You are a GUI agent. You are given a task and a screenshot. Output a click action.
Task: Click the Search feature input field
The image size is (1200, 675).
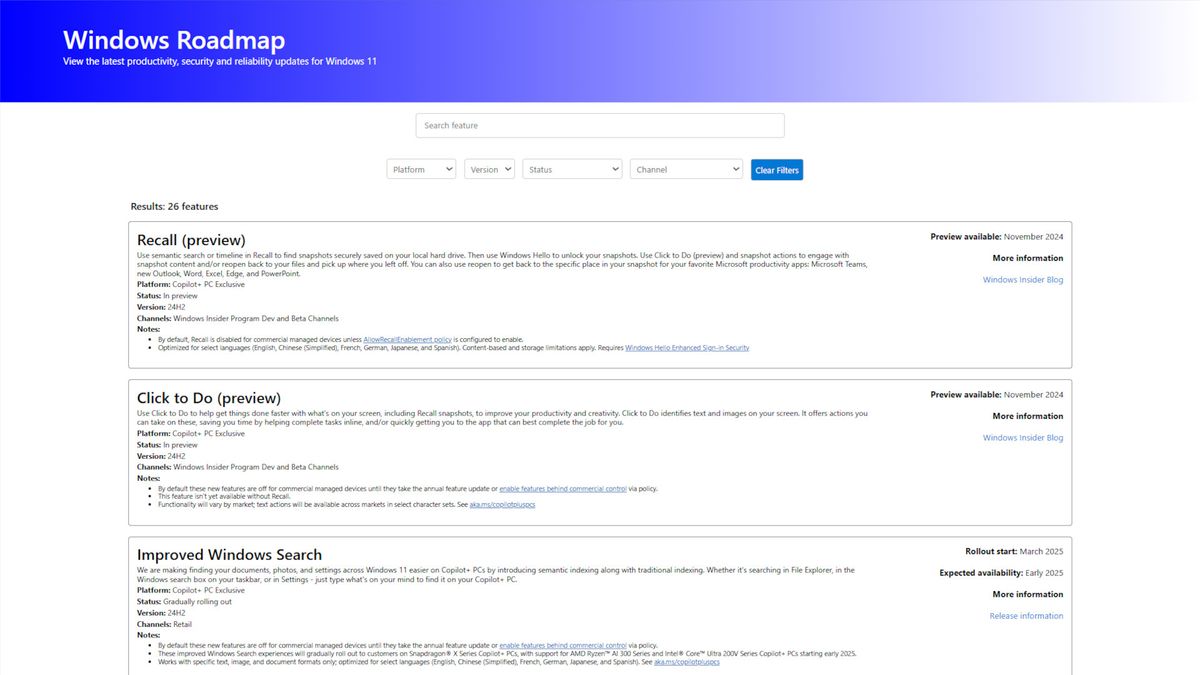[600, 125]
